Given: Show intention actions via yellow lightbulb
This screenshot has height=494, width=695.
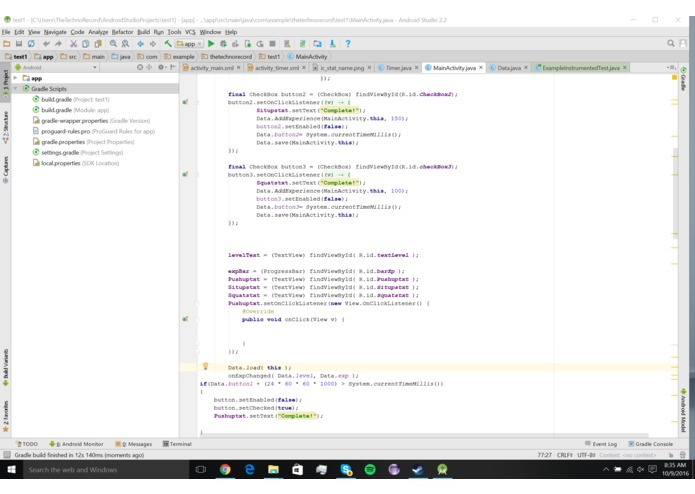Looking at the screenshot, I should pos(205,366).
